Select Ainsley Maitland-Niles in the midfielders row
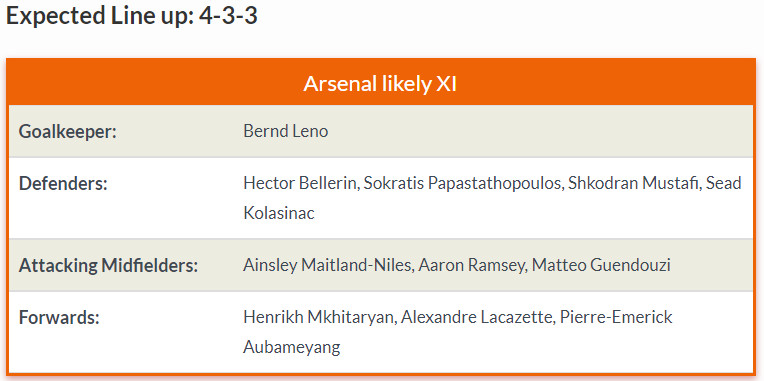 pyautogui.click(x=327, y=266)
